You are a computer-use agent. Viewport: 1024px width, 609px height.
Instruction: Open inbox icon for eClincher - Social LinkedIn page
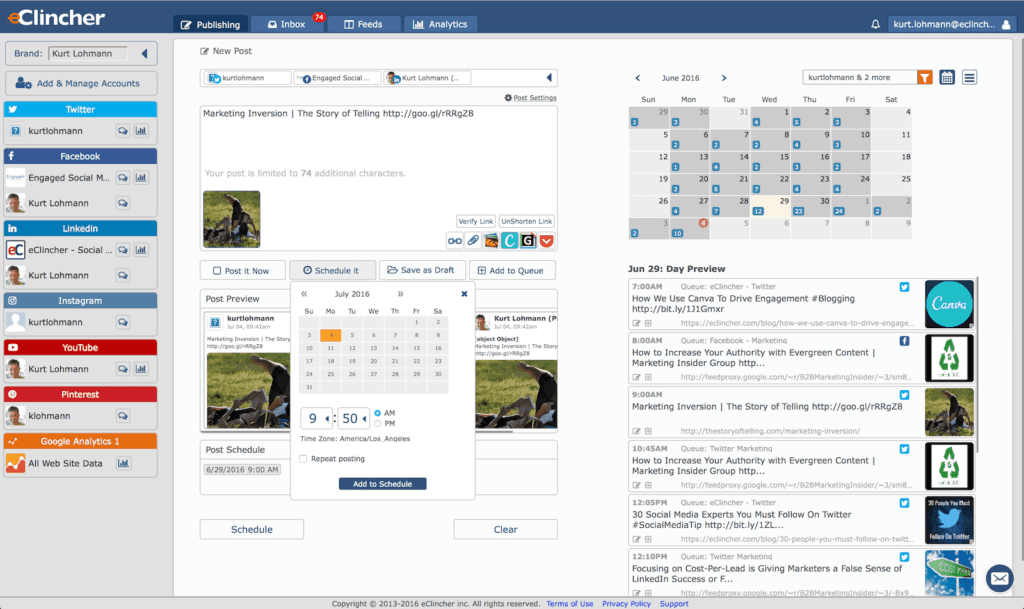point(123,250)
